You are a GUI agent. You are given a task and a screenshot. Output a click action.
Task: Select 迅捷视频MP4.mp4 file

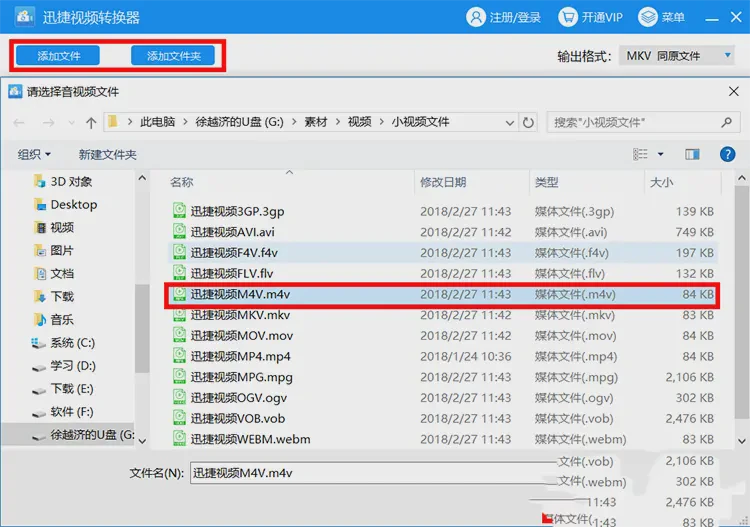240,357
